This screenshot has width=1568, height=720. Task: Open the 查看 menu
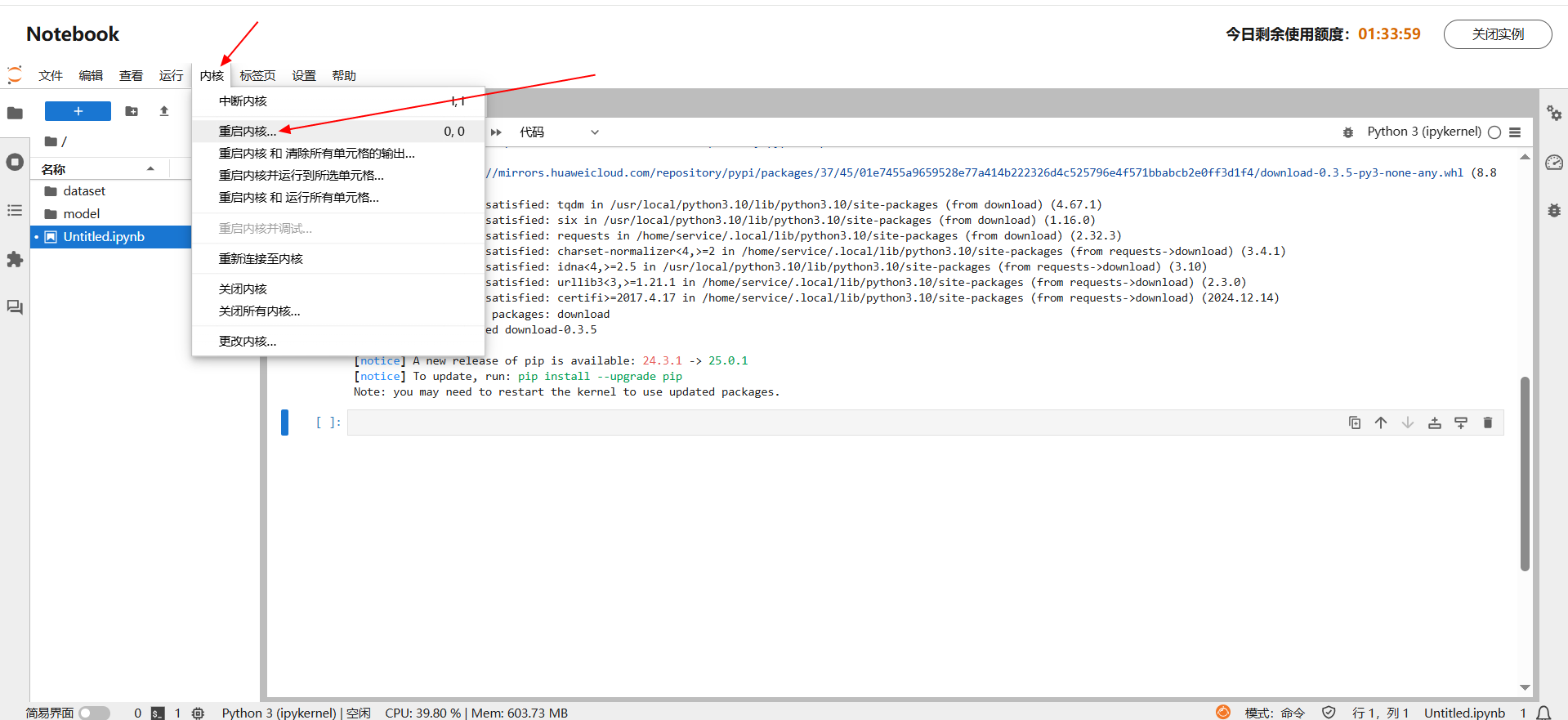point(131,76)
